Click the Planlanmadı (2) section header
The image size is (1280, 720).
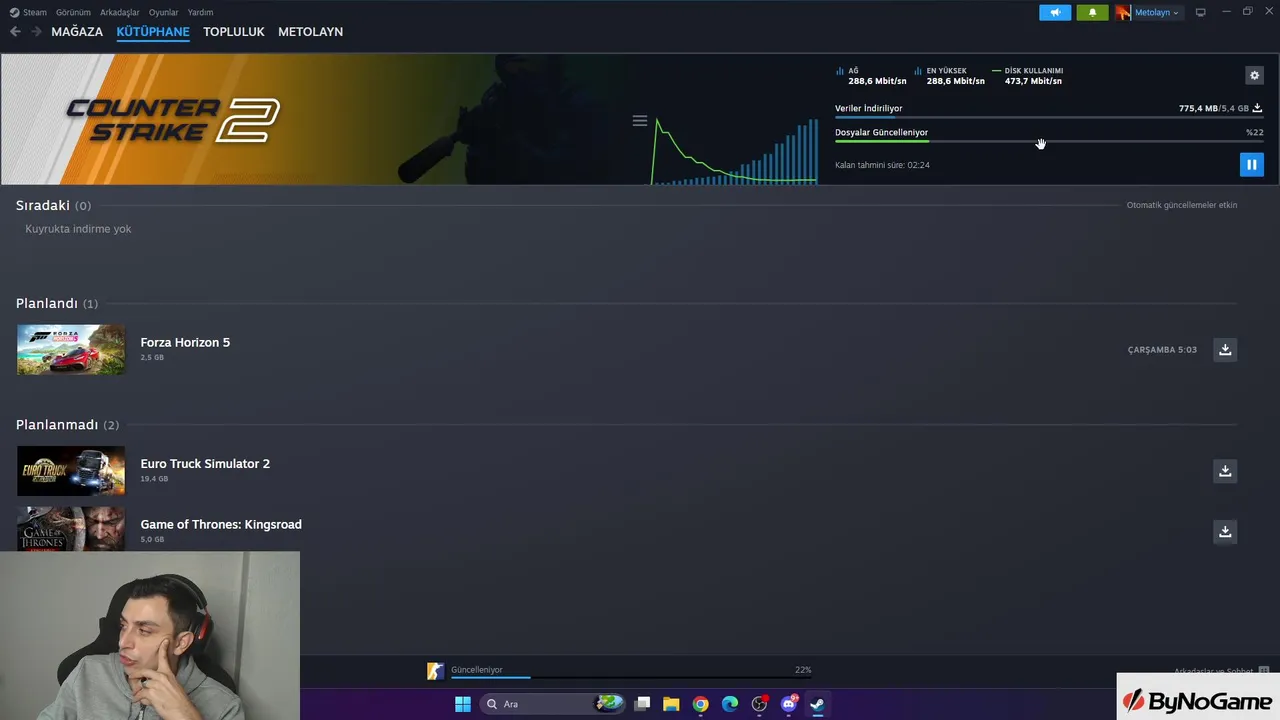tap(67, 425)
